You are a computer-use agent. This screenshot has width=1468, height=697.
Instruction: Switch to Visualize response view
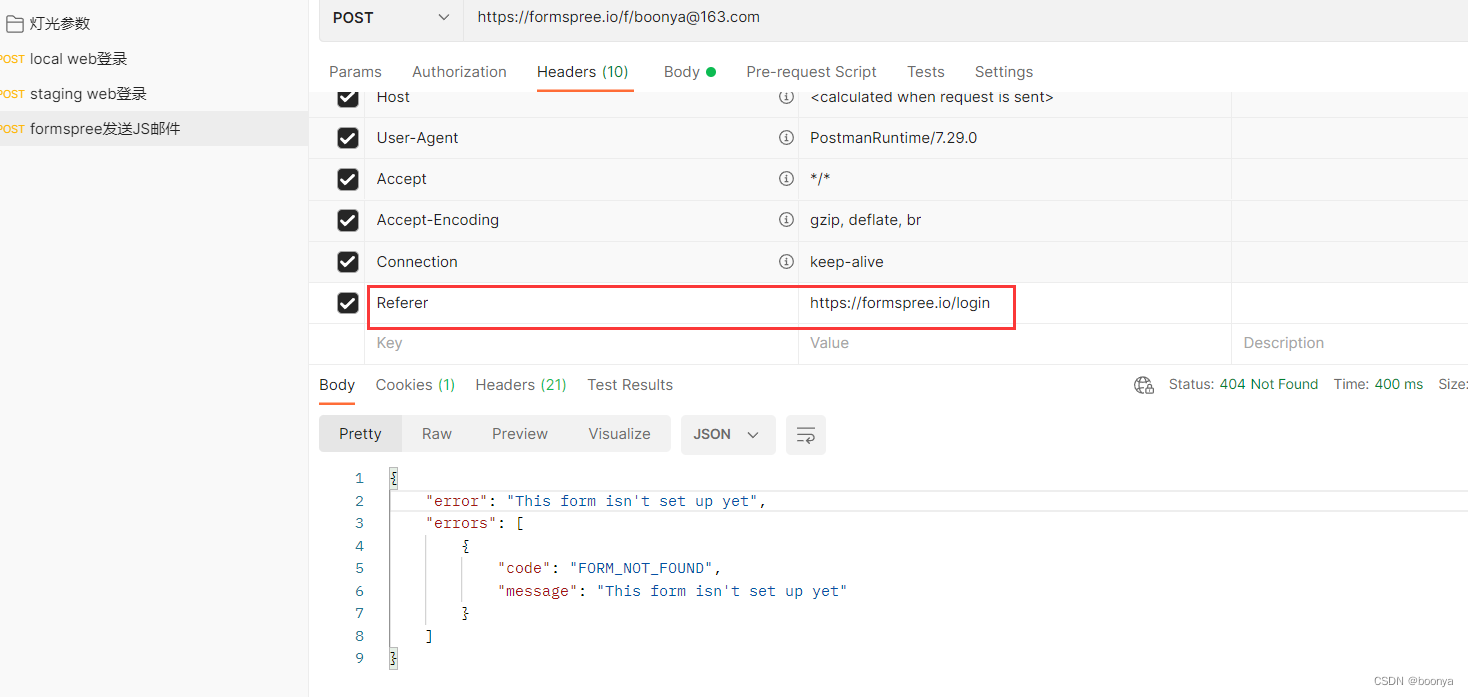point(619,434)
